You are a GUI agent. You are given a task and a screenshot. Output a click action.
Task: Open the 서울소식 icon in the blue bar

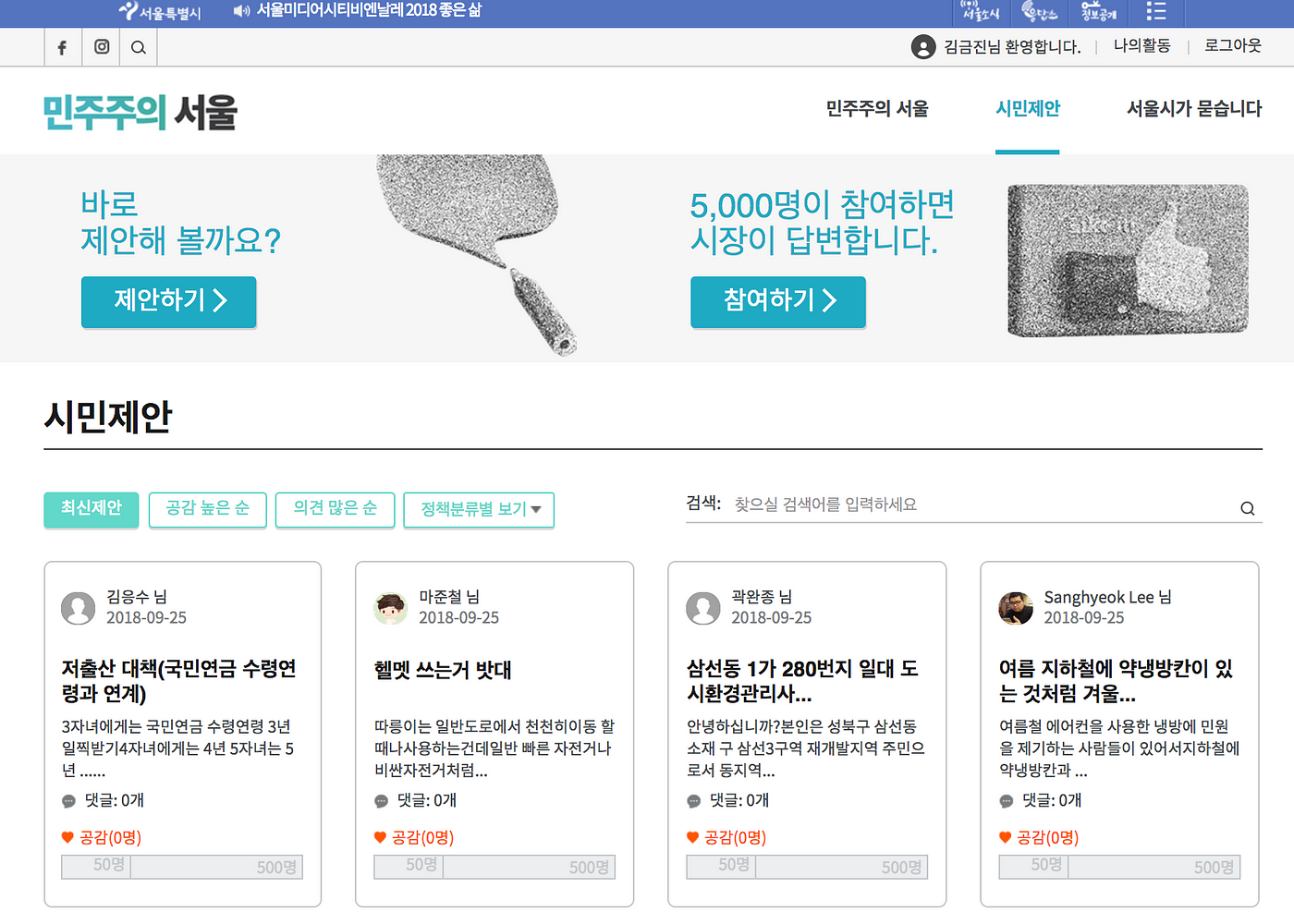click(x=981, y=12)
